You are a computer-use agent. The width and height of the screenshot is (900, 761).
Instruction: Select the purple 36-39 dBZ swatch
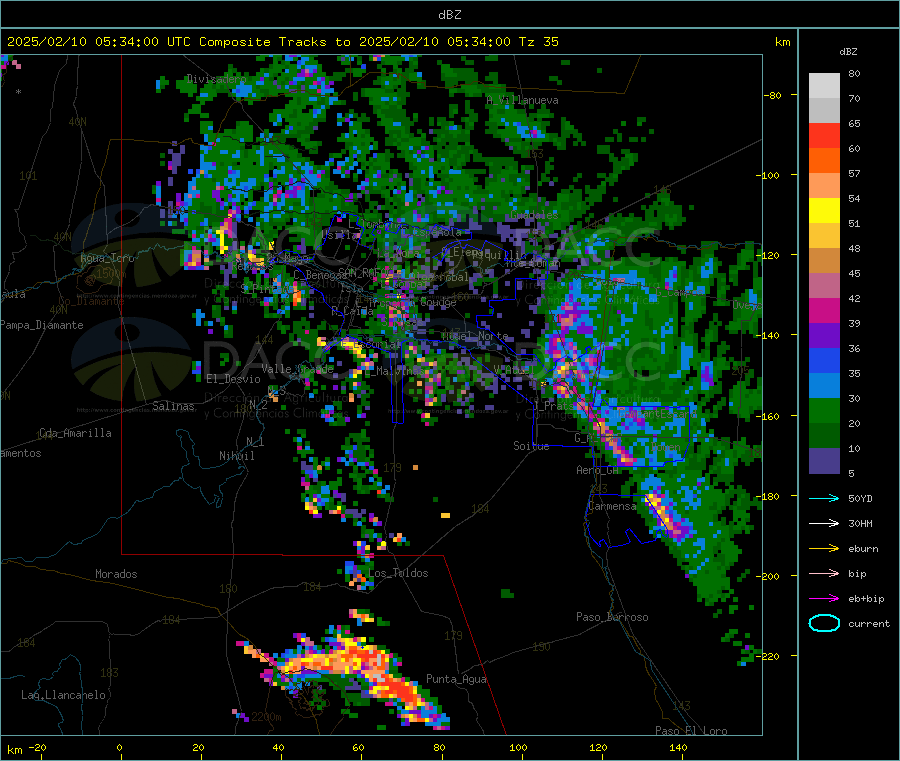824,336
